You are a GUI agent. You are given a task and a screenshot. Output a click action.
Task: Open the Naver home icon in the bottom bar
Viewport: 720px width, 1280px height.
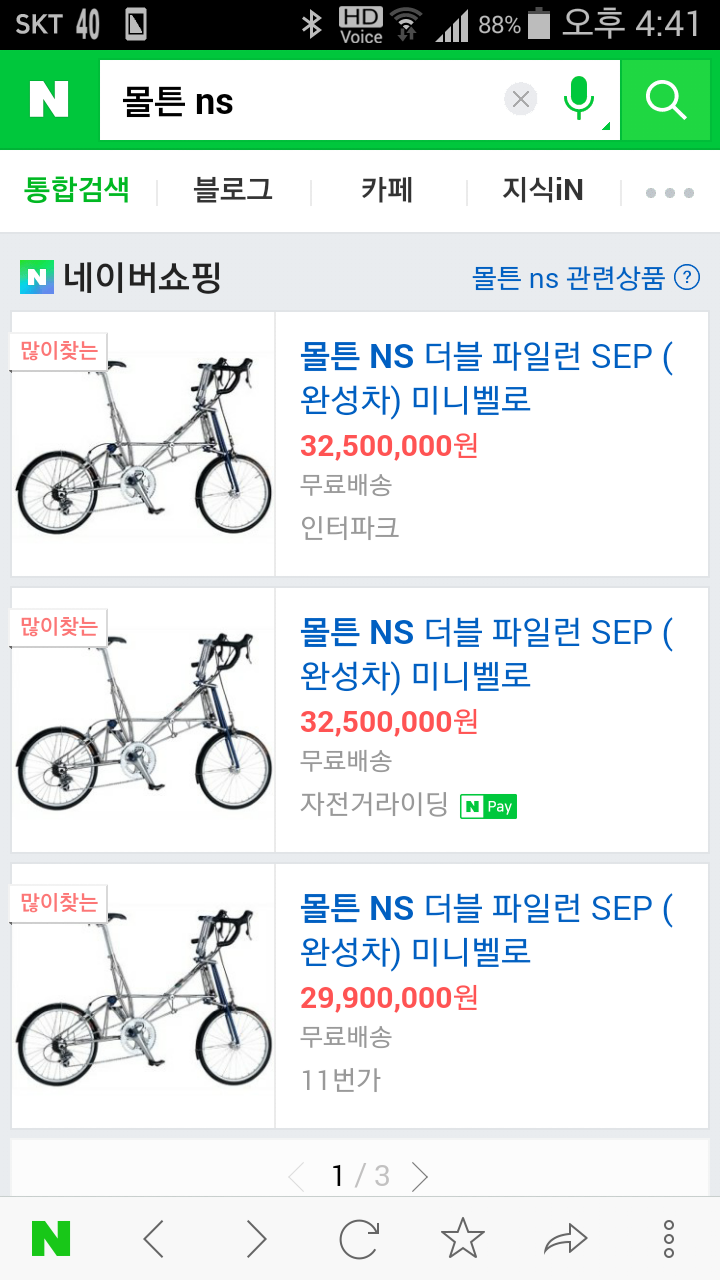tap(51, 1240)
